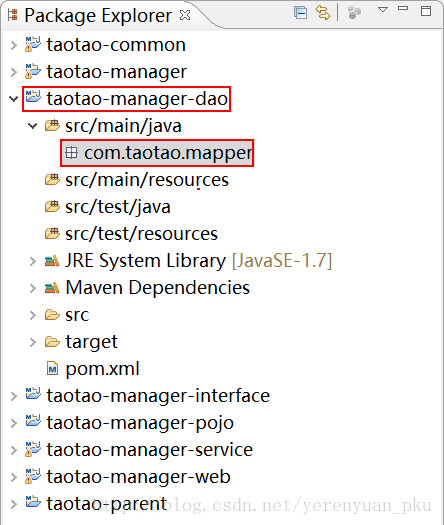Maximize the Package Explorer view
Screen dimensions: 444x525
426,11
